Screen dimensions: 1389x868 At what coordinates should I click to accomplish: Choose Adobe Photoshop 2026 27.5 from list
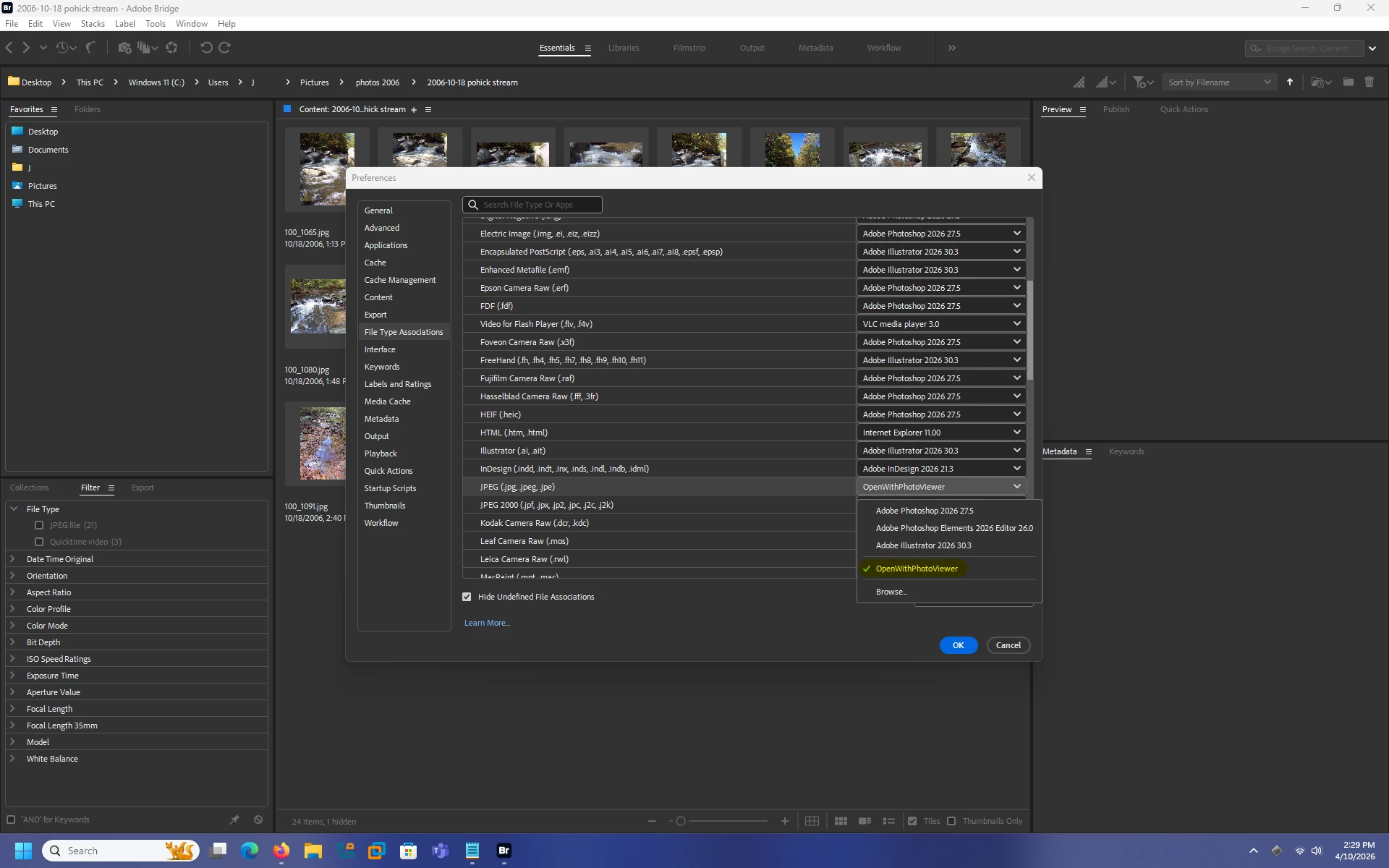click(x=924, y=511)
